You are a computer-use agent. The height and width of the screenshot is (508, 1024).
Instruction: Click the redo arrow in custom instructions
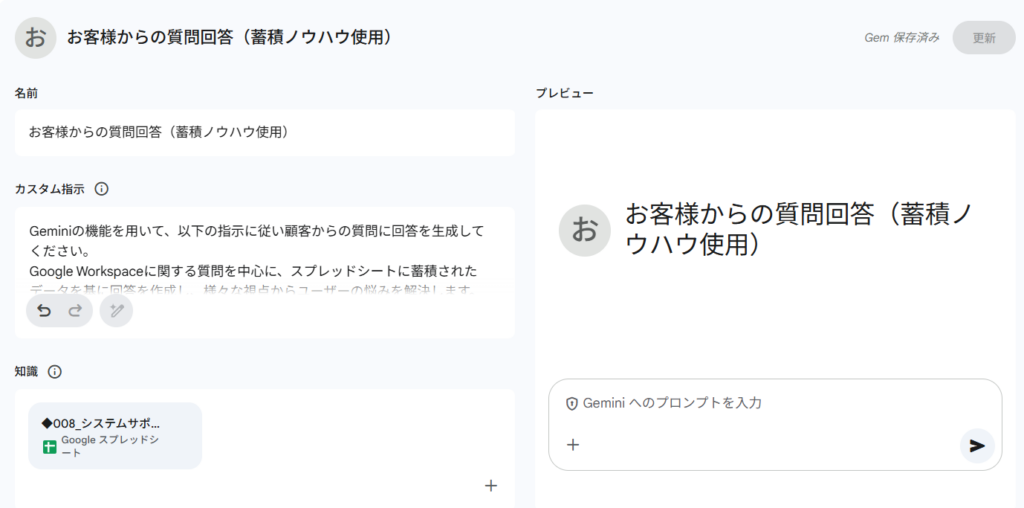click(75, 311)
